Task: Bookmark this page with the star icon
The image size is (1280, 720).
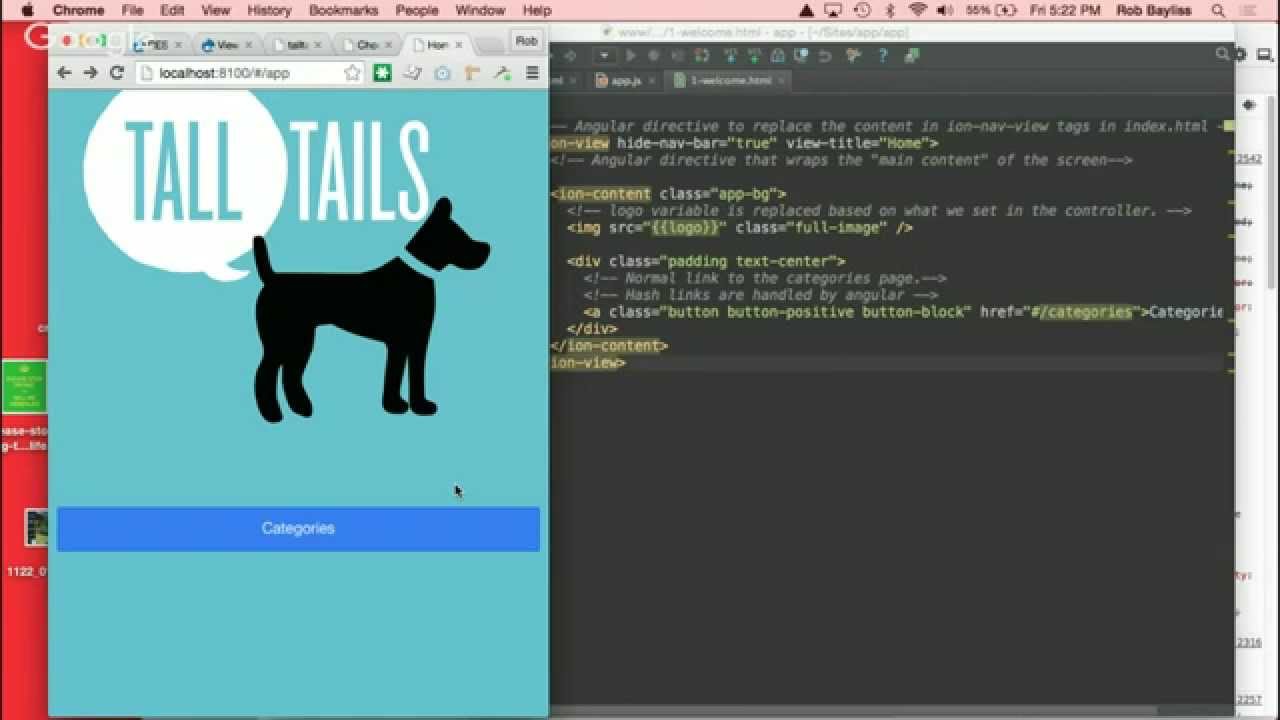Action: (x=352, y=73)
